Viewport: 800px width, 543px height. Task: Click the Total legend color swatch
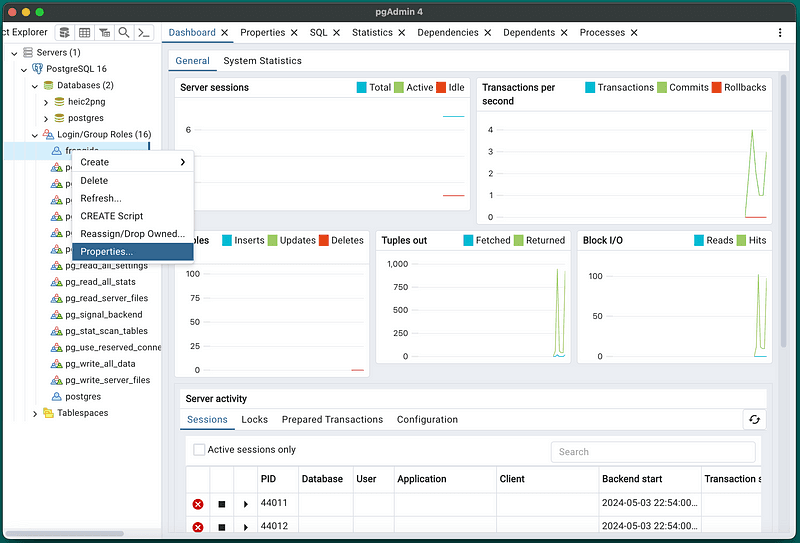pos(362,88)
